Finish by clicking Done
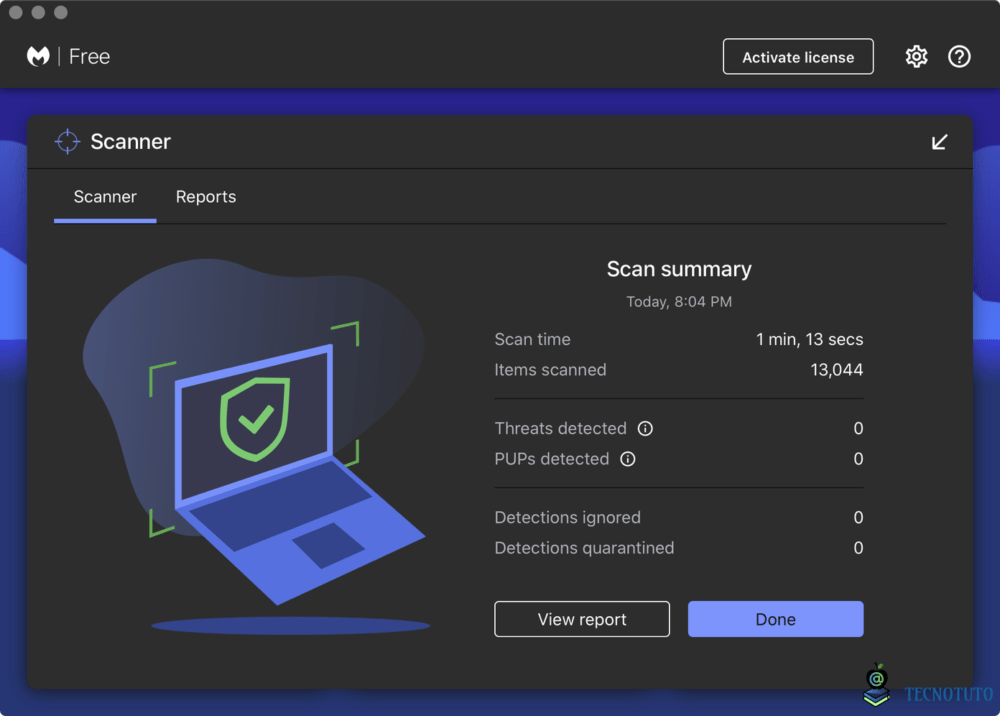 click(x=776, y=619)
